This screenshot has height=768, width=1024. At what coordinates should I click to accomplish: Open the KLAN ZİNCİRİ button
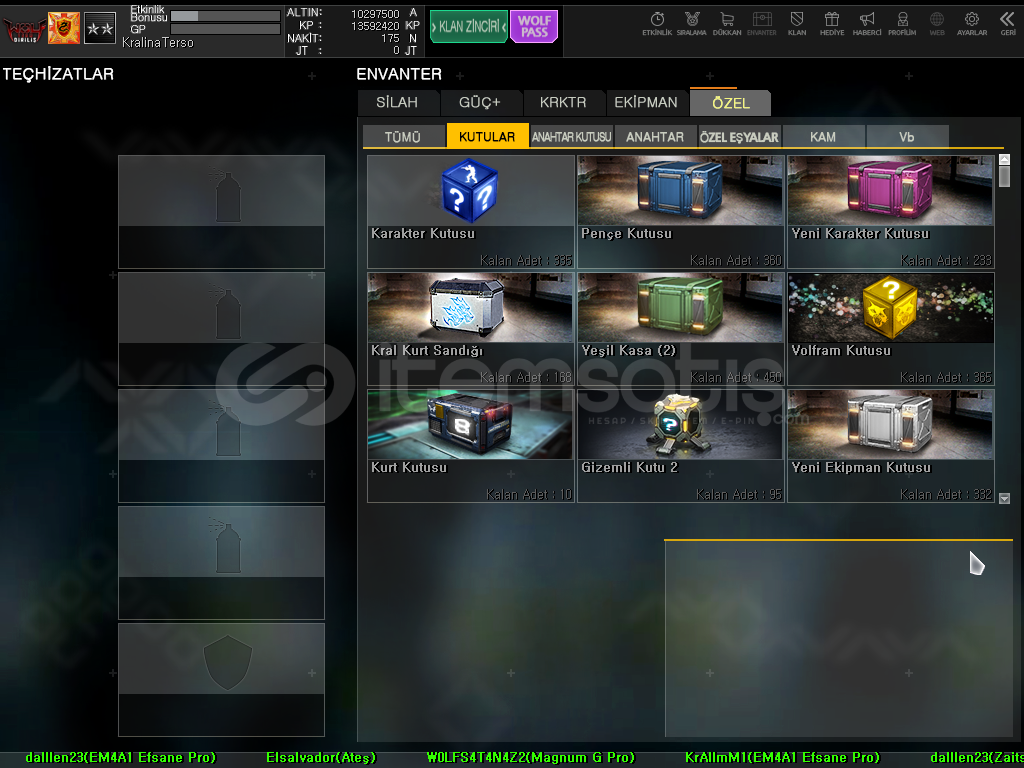click(x=468, y=27)
